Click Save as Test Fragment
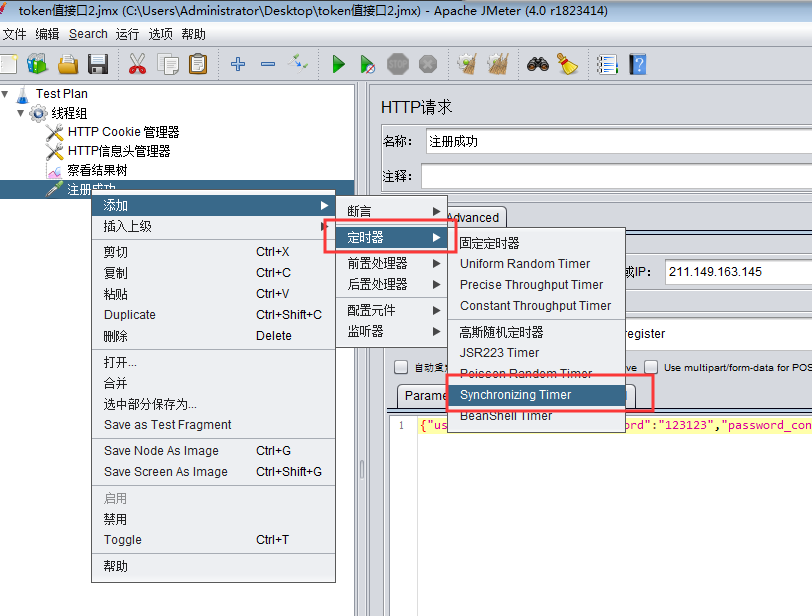The width and height of the screenshot is (812, 616). click(213, 425)
